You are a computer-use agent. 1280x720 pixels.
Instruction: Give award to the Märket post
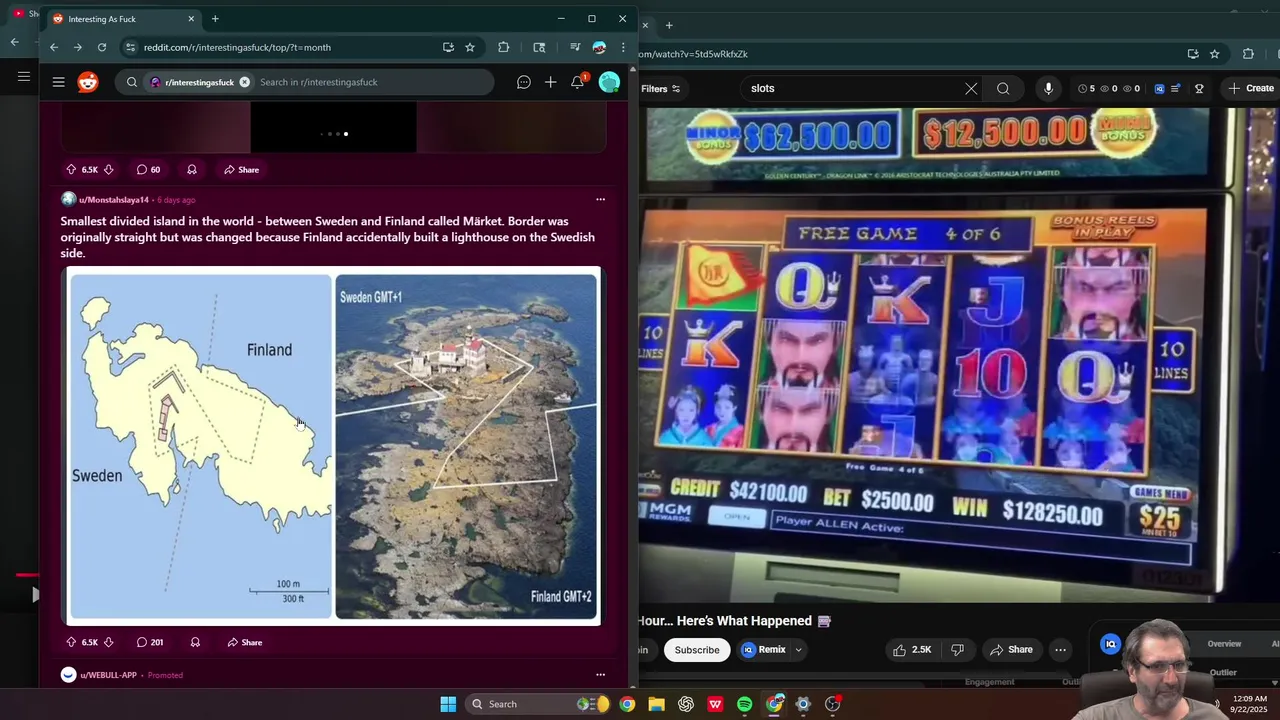tap(195, 642)
